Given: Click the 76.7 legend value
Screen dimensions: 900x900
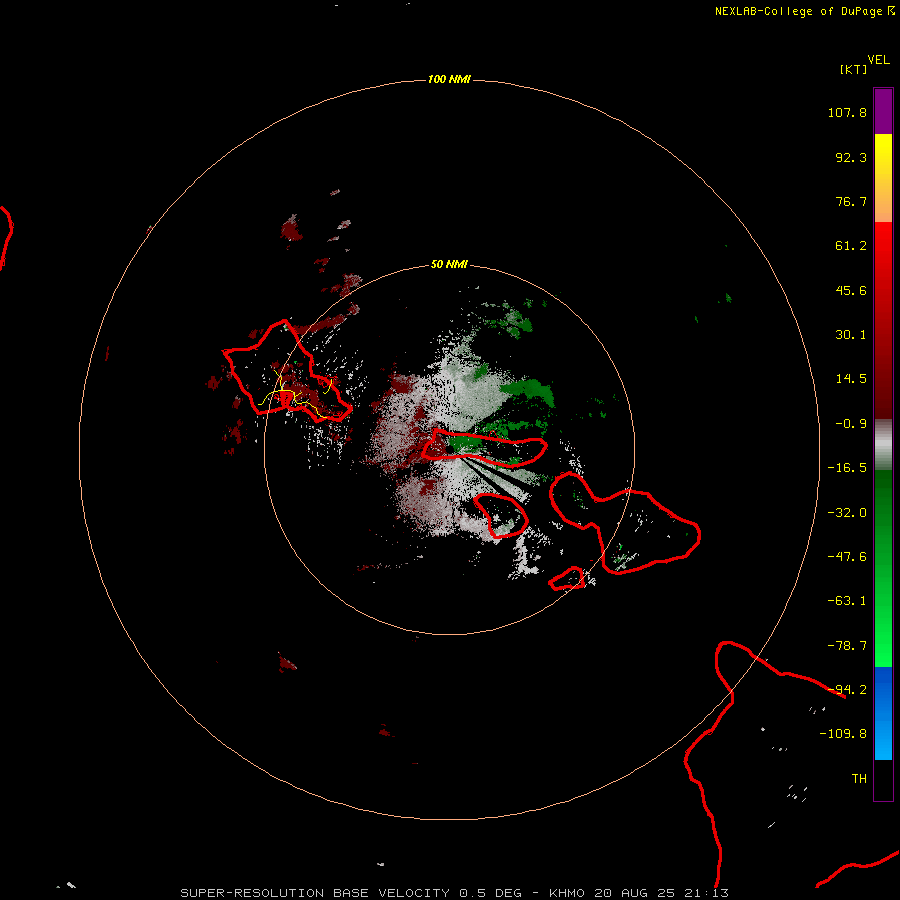Looking at the screenshot, I should coord(851,201).
